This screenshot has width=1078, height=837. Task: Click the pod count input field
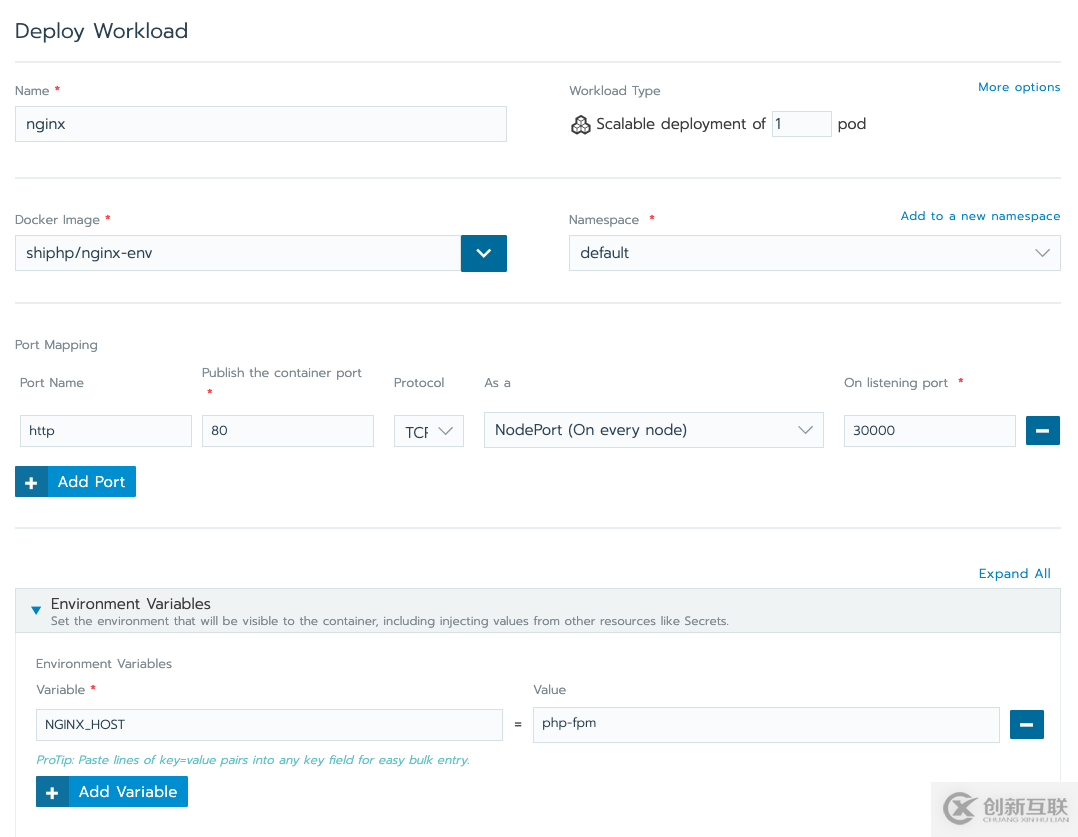click(801, 124)
